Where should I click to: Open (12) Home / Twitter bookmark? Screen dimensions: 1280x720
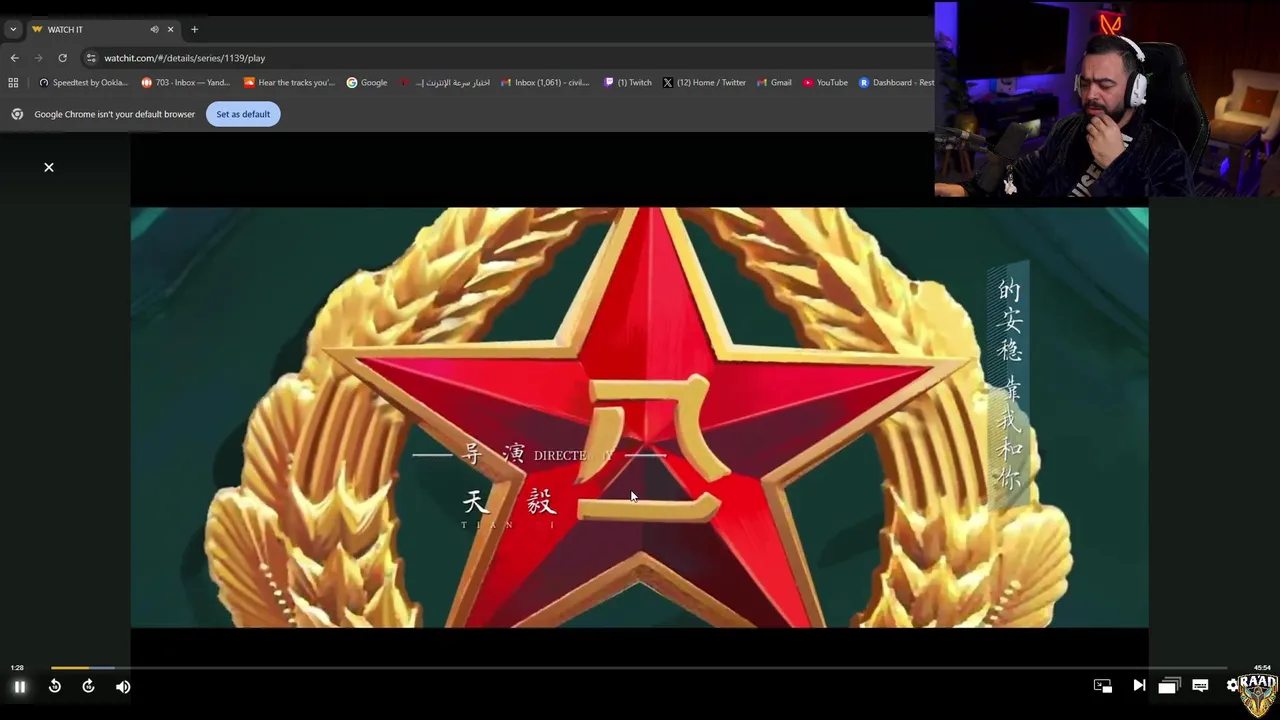click(x=704, y=83)
